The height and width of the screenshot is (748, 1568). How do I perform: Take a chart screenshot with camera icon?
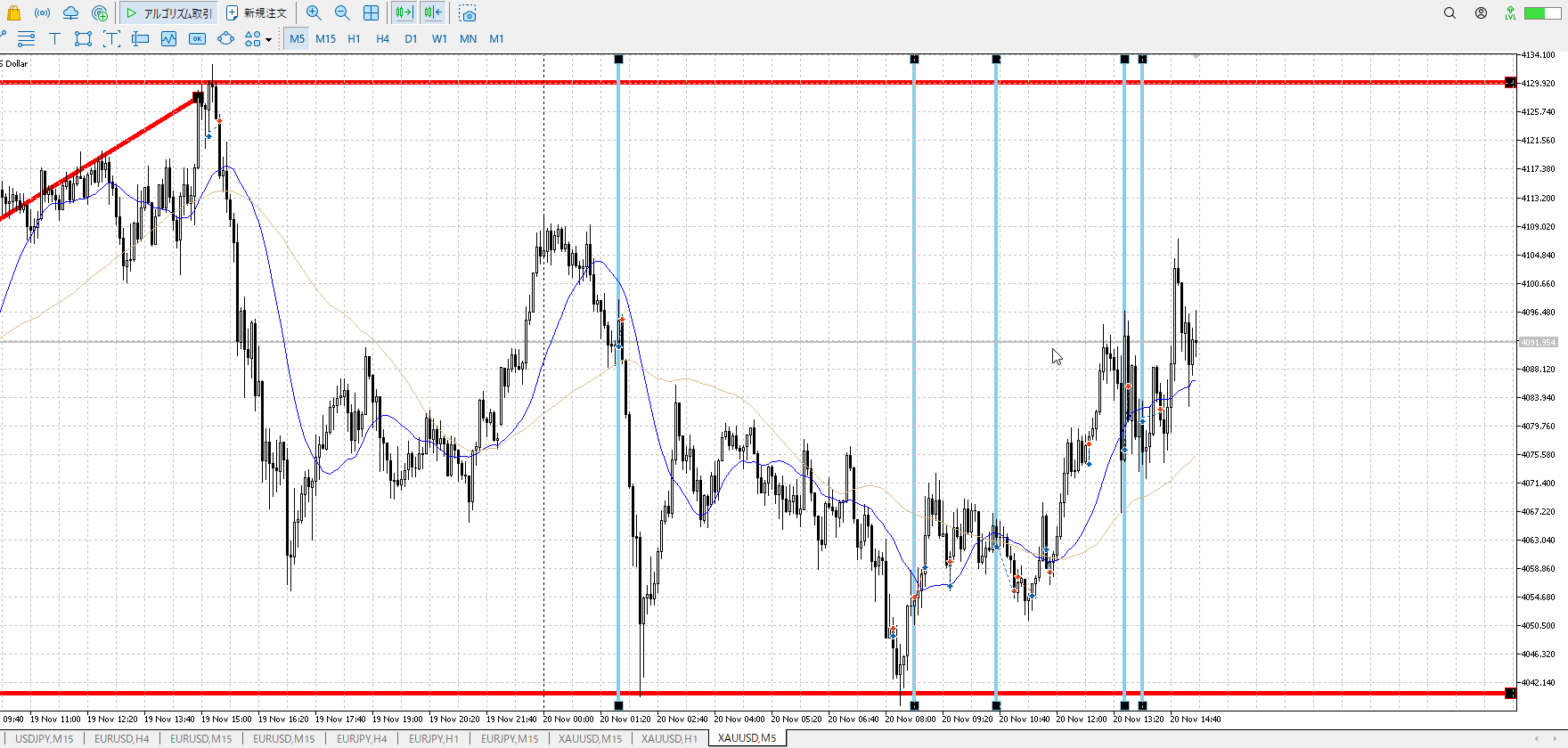[x=468, y=13]
